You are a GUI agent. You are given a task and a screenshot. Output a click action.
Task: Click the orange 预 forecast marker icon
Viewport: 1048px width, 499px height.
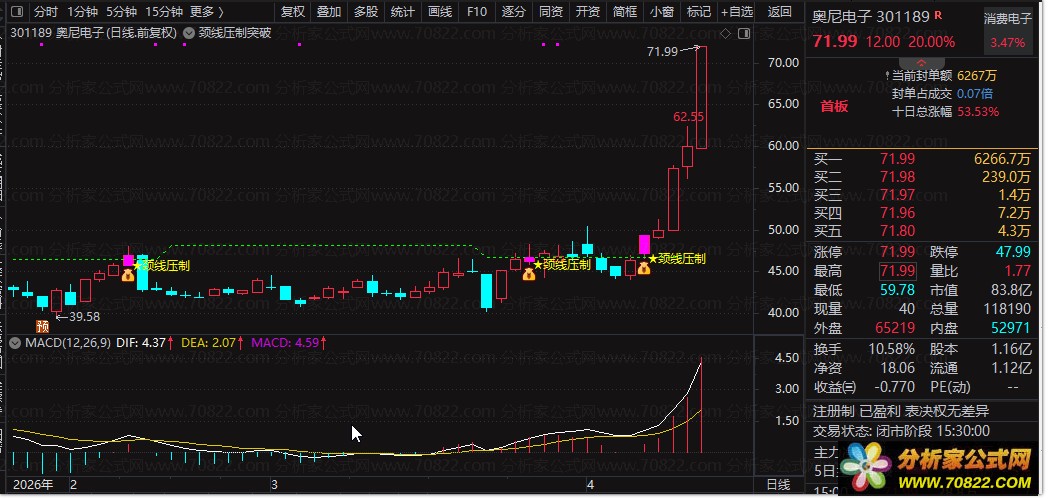43,326
